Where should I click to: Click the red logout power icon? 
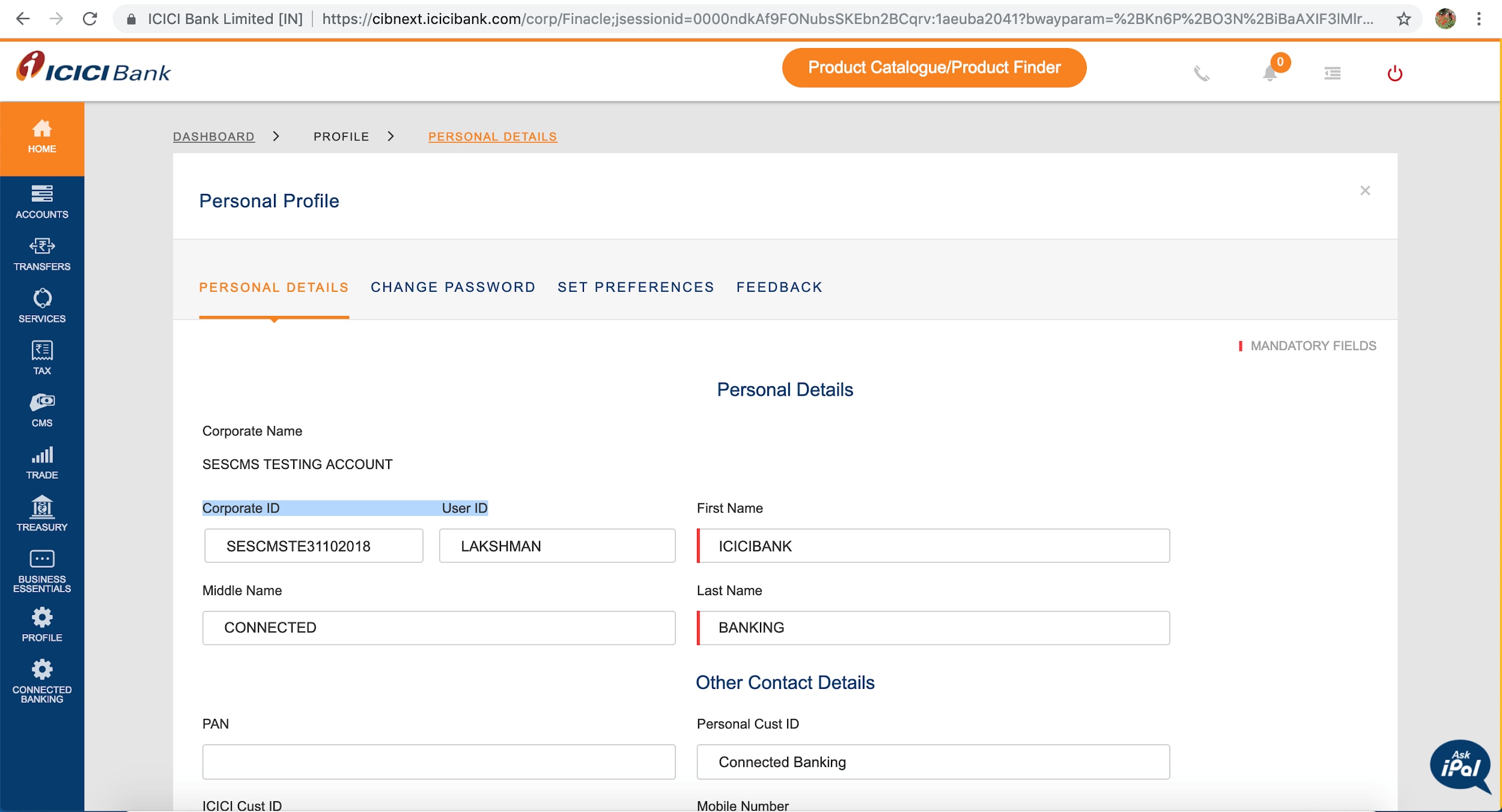[1394, 73]
